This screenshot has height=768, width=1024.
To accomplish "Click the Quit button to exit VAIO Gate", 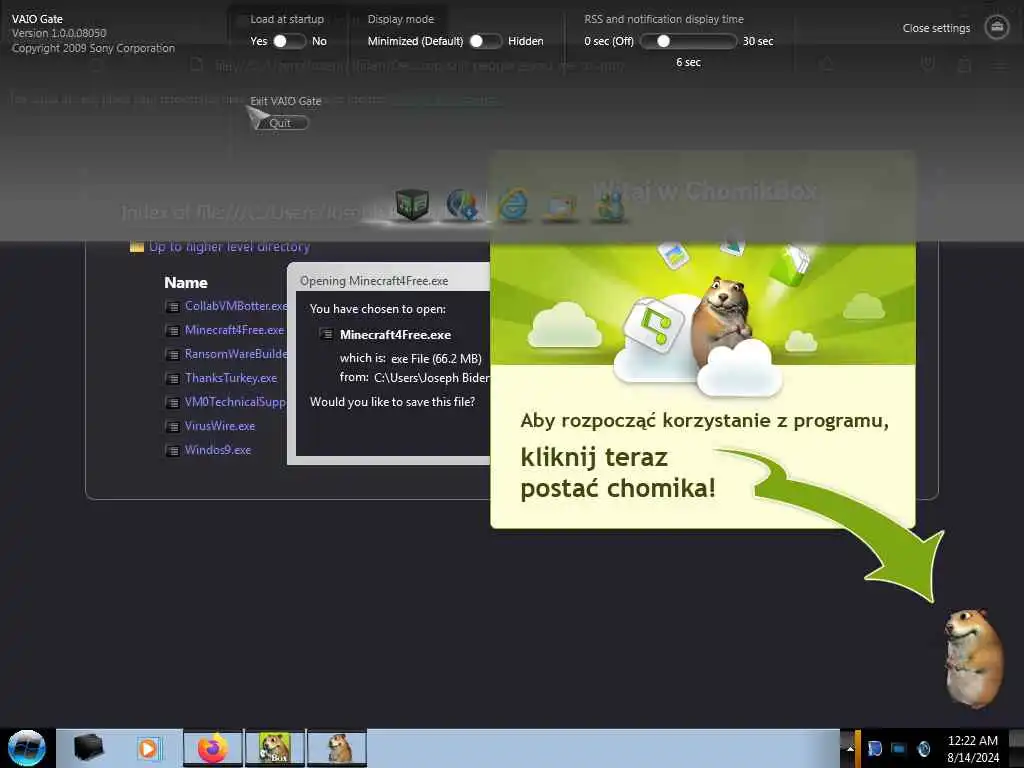I will pos(280,123).
